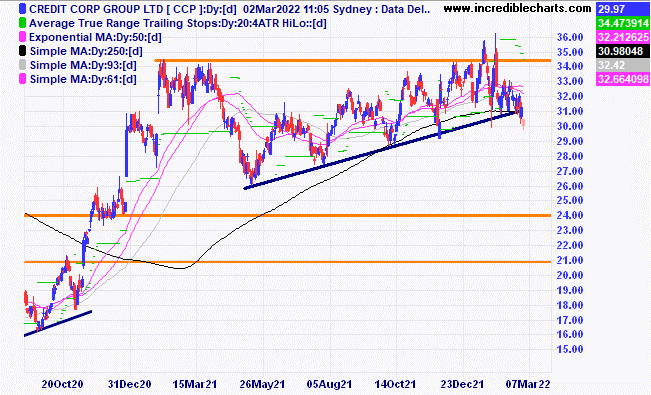651x395 pixels.
Task: Click the 33.00 price axis label
Action: click(570, 81)
